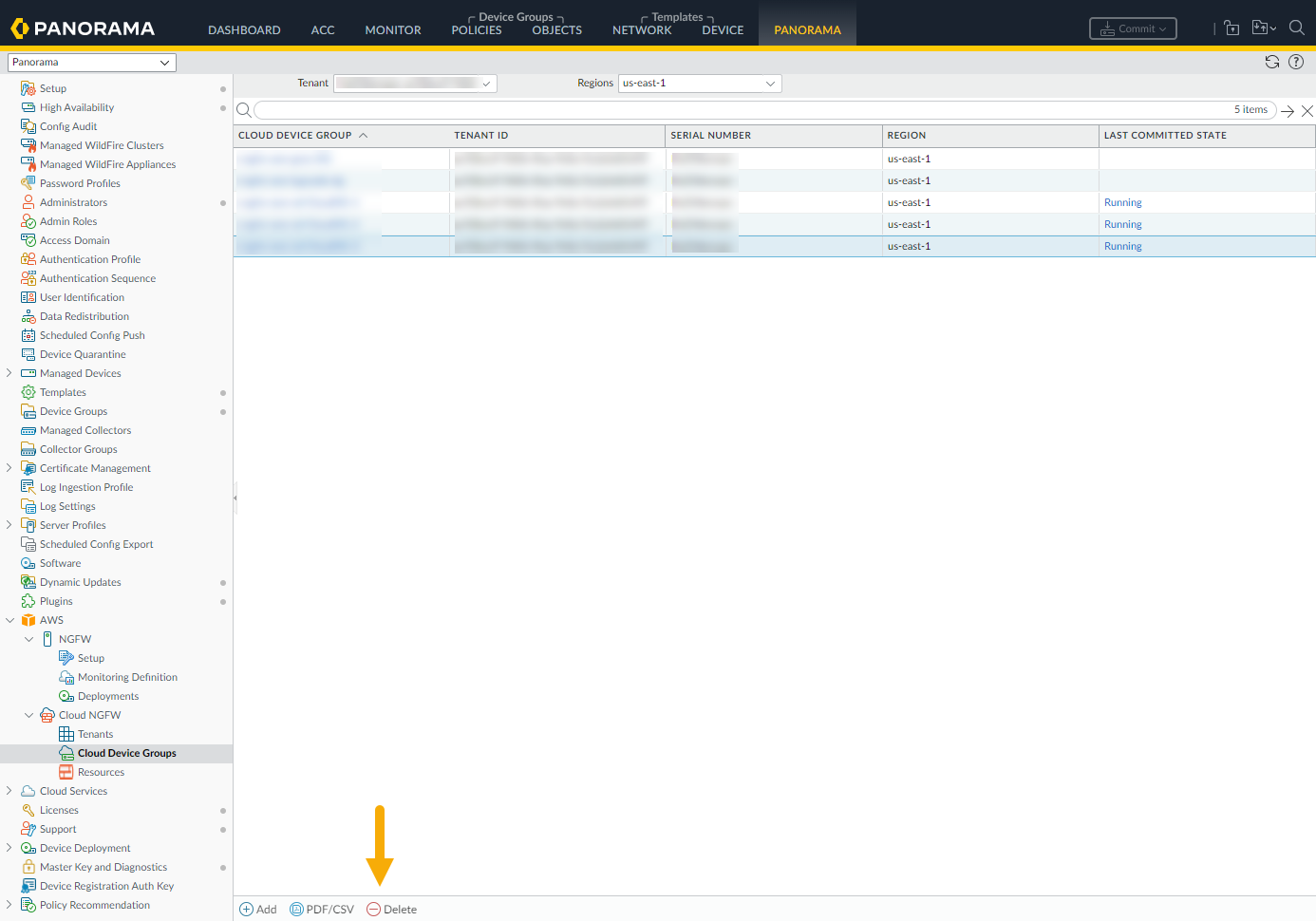Click the search magnifier in header
Screen dimensions: 1316x921
pyautogui.click(x=1296, y=28)
